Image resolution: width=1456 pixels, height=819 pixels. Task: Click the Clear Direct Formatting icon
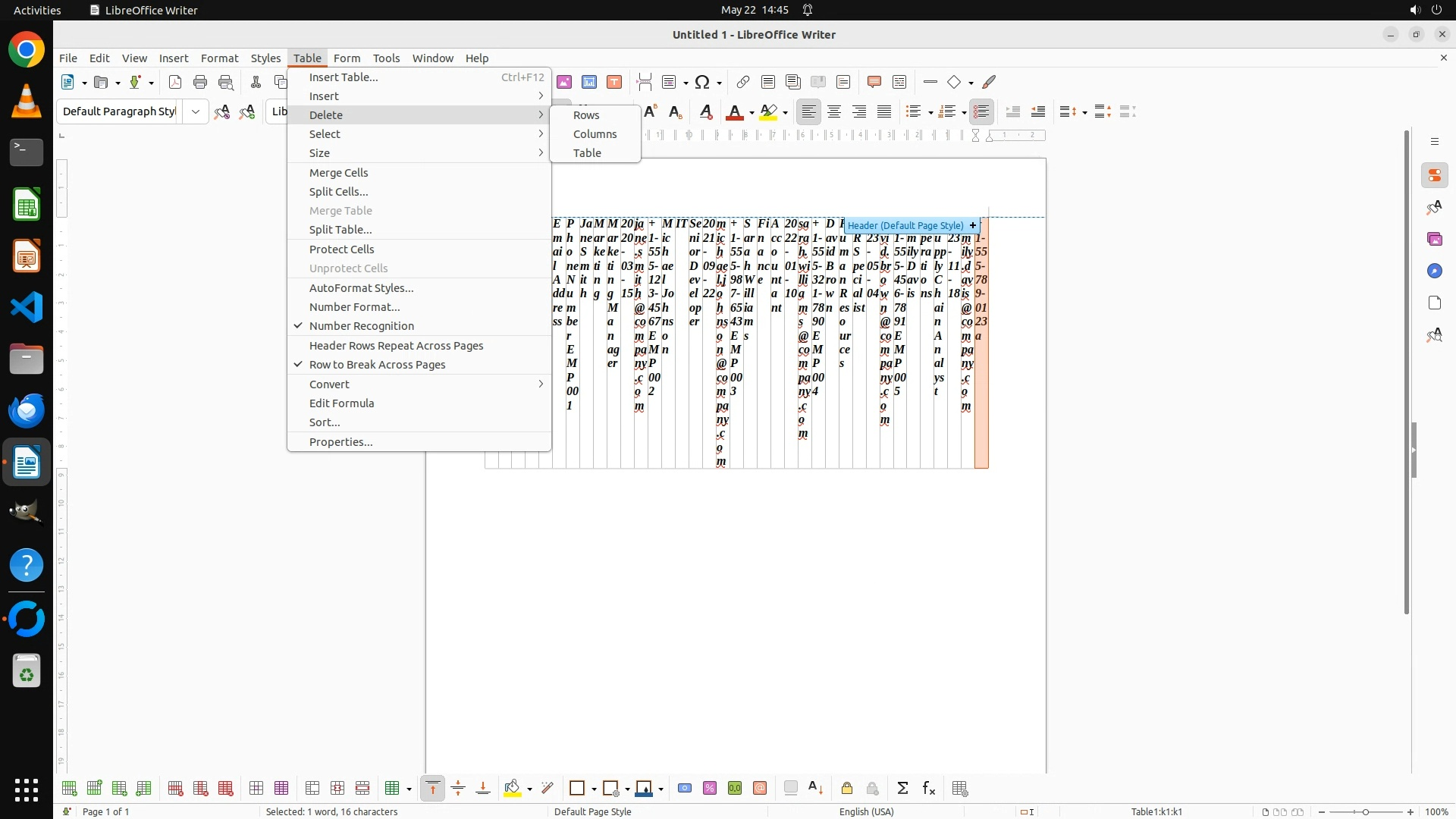[705, 111]
